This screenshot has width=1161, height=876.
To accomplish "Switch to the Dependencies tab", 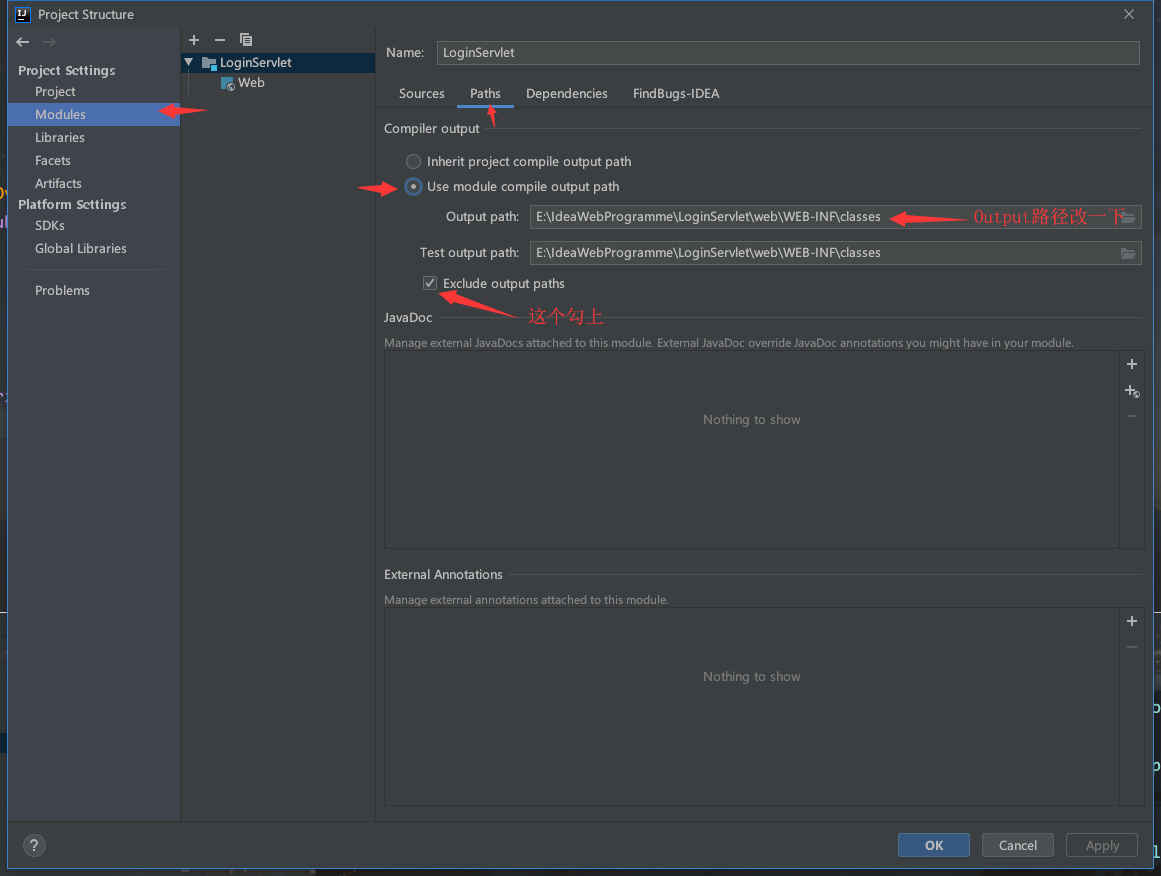I will (x=566, y=93).
